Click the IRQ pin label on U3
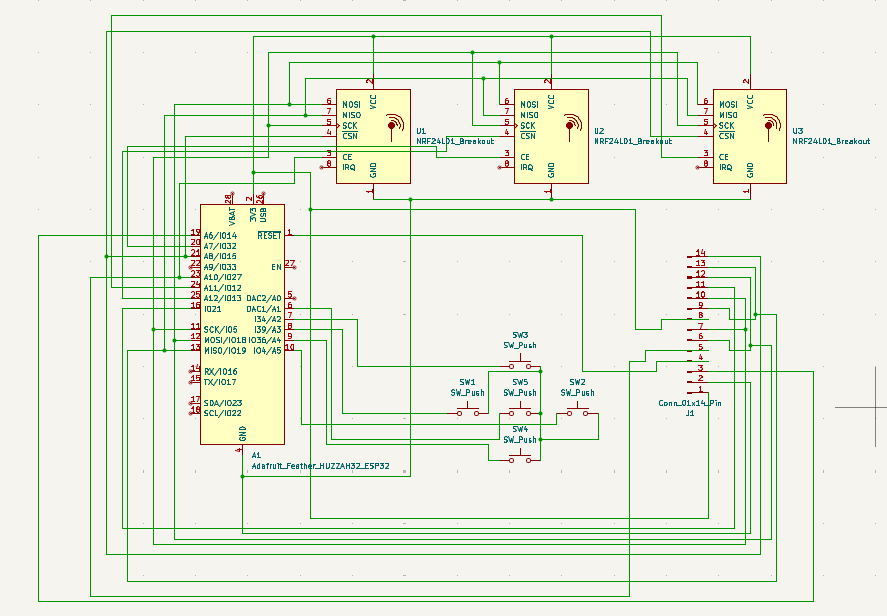 [x=726, y=167]
